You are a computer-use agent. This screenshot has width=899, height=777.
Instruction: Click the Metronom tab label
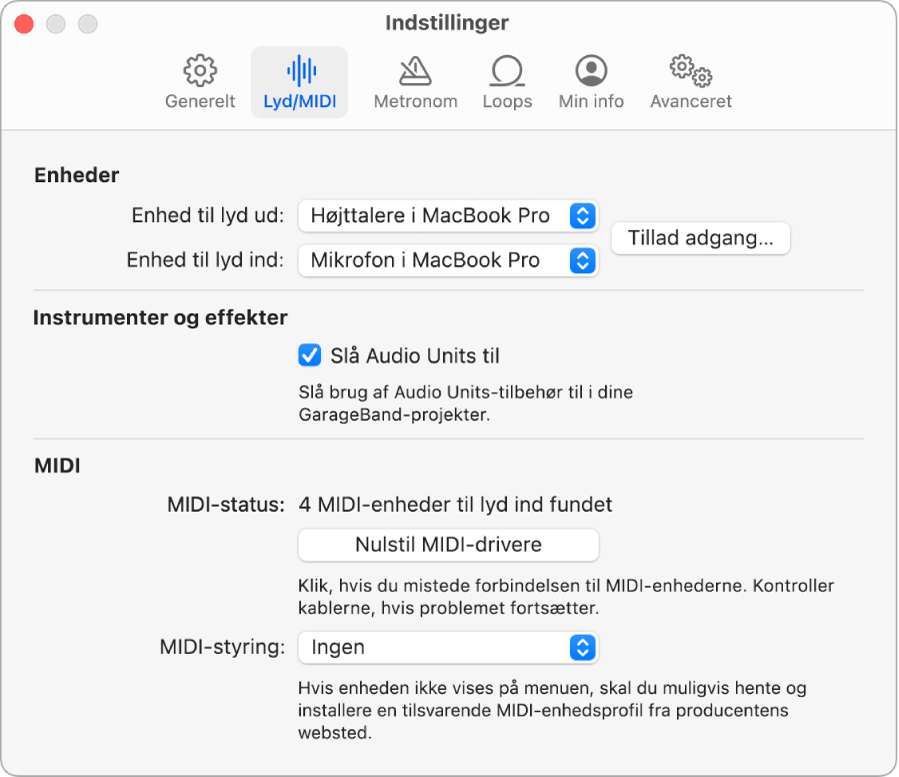(415, 101)
